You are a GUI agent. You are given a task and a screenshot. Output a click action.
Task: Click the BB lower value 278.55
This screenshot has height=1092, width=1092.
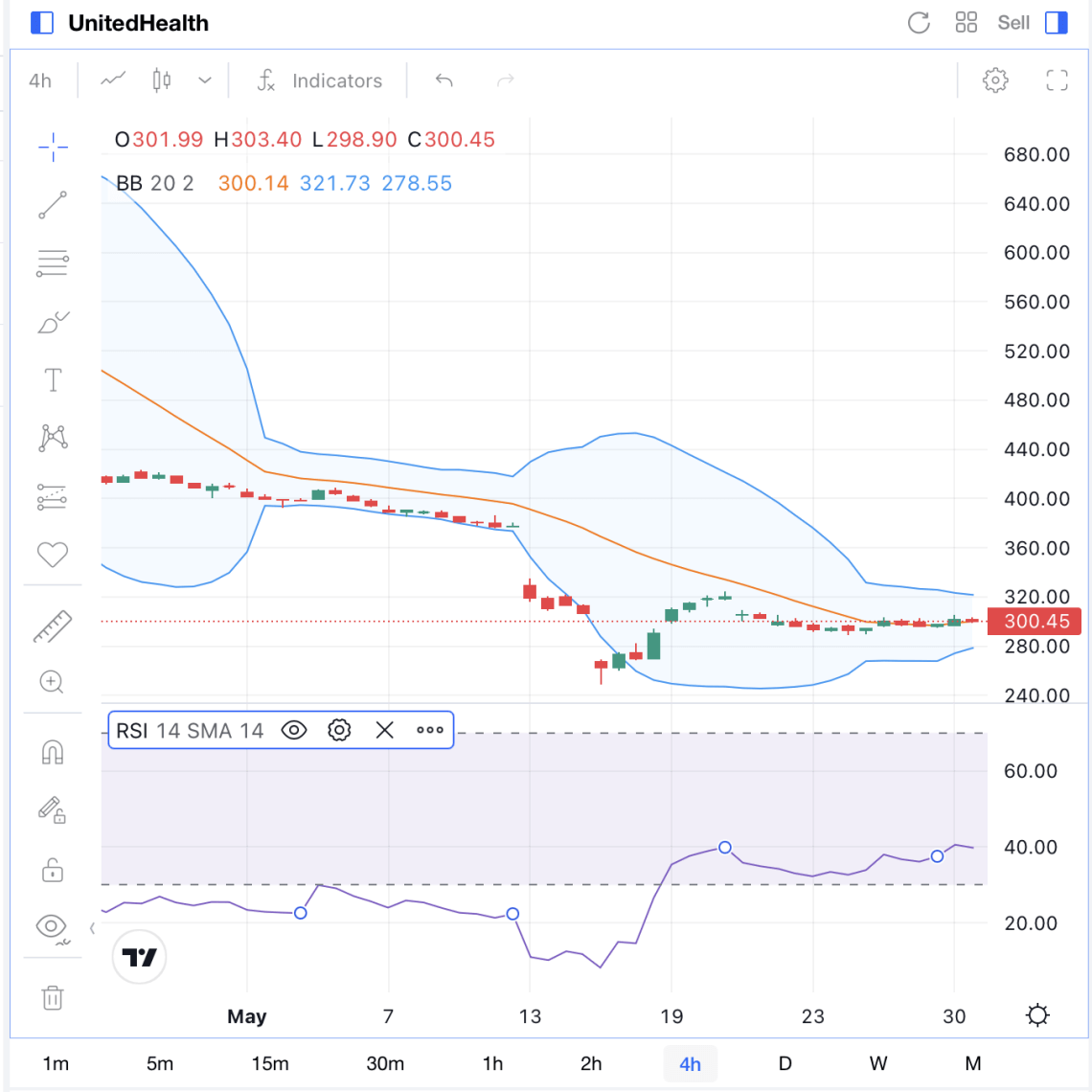coord(417,183)
